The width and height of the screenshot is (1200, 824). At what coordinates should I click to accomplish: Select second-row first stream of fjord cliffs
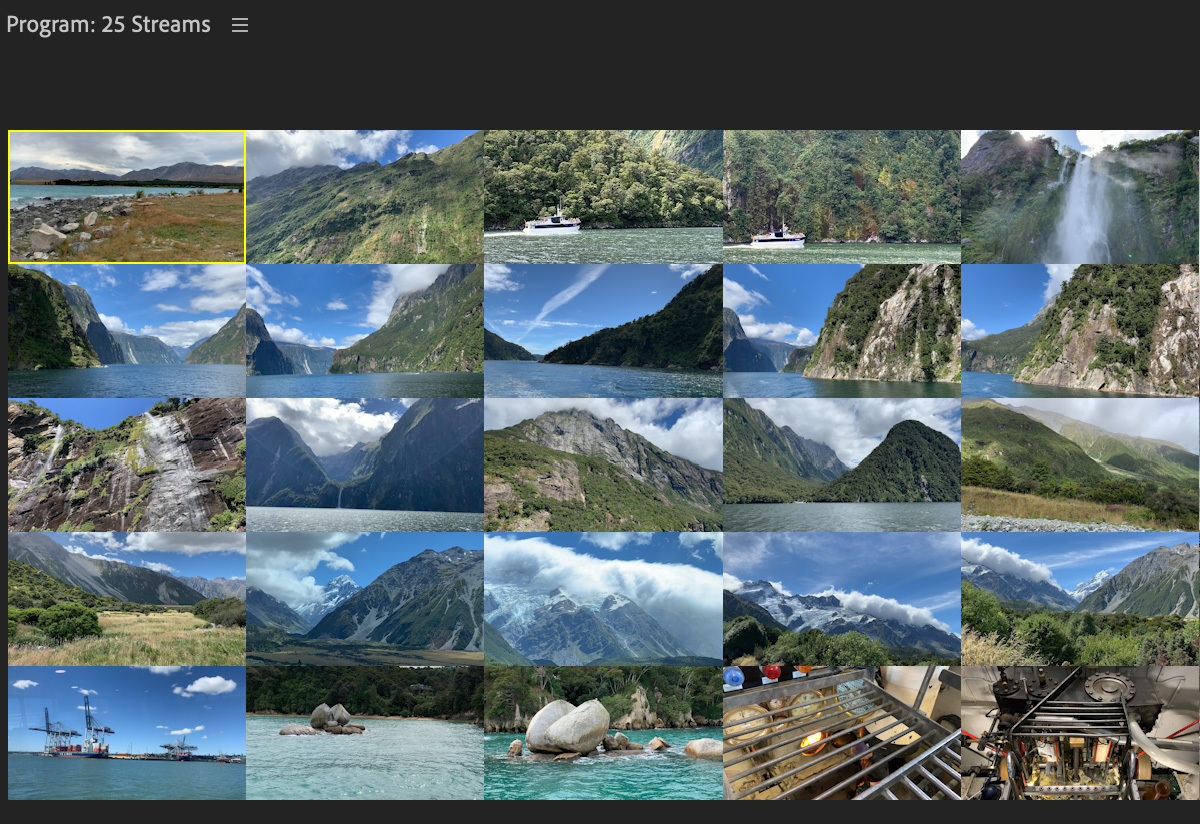coord(127,331)
